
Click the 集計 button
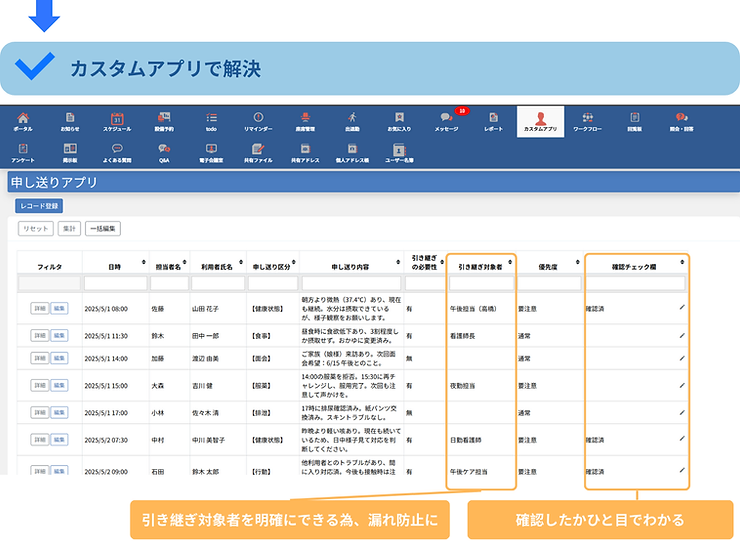(69, 228)
